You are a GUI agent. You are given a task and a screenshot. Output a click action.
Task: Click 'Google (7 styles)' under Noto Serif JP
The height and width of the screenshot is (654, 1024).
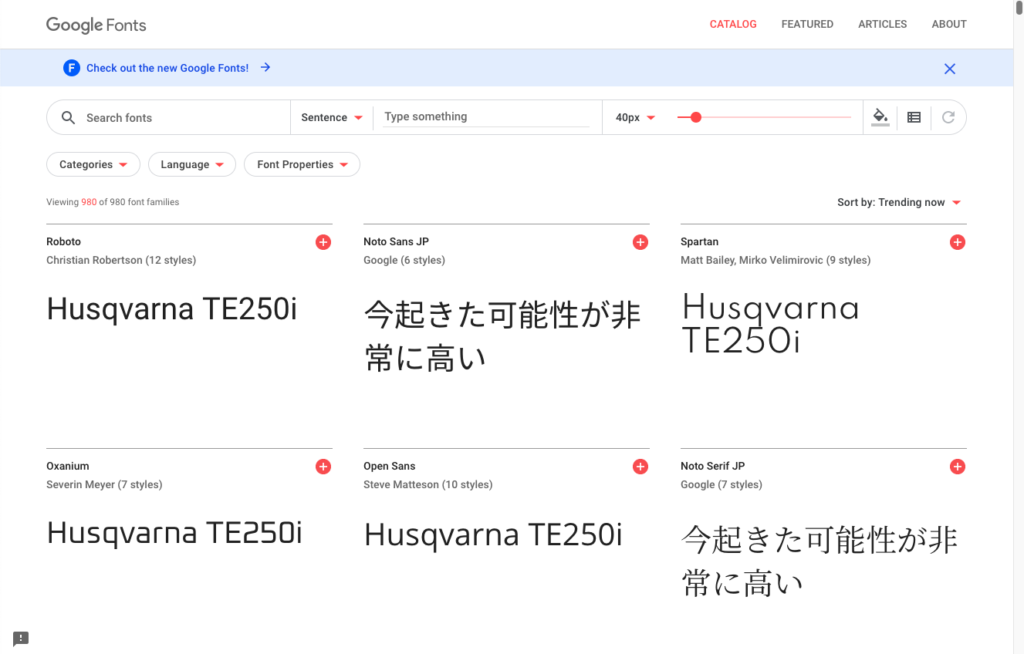point(722,484)
